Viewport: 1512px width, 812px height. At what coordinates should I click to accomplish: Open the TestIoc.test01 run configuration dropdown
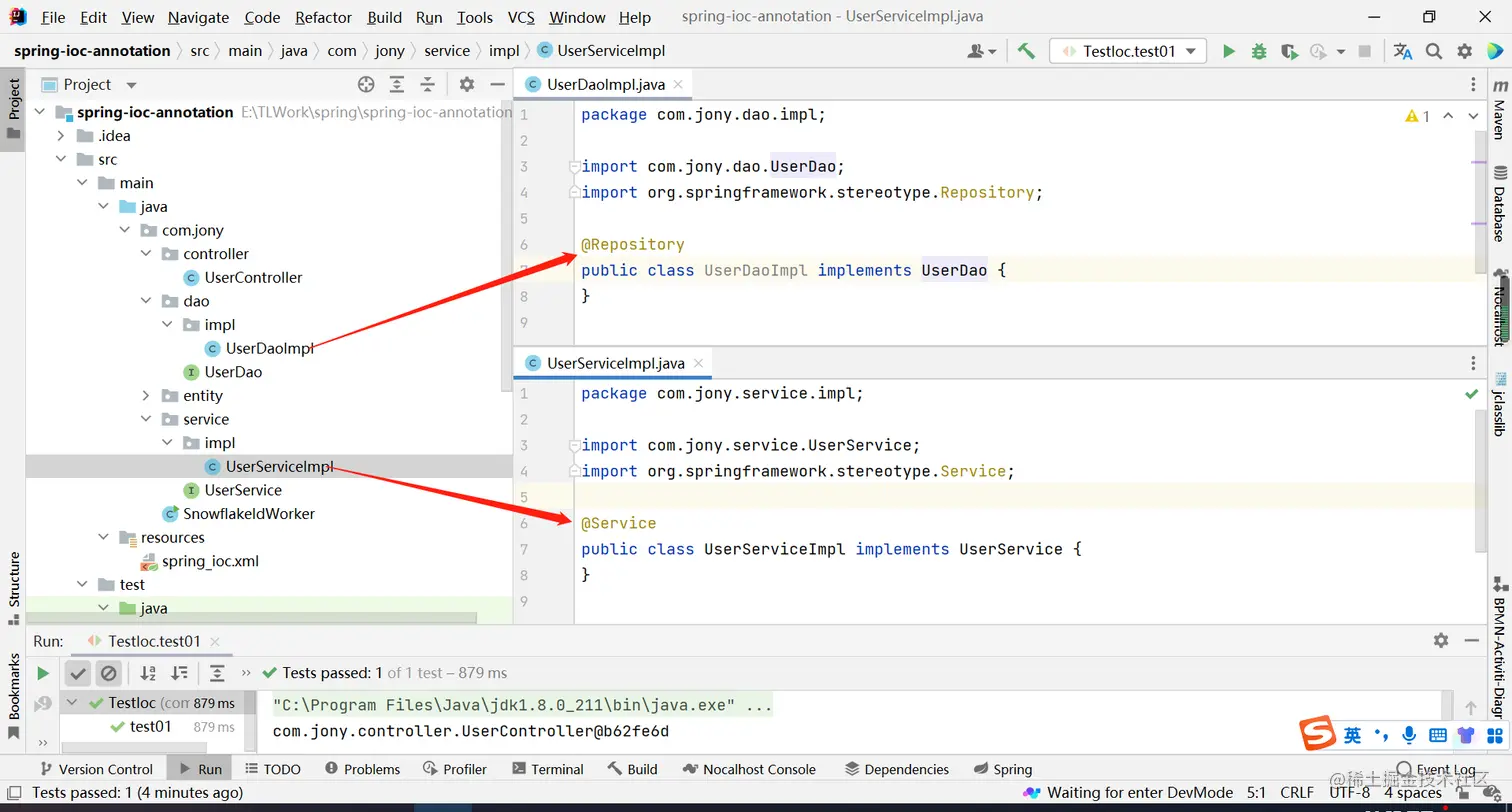tap(1128, 51)
